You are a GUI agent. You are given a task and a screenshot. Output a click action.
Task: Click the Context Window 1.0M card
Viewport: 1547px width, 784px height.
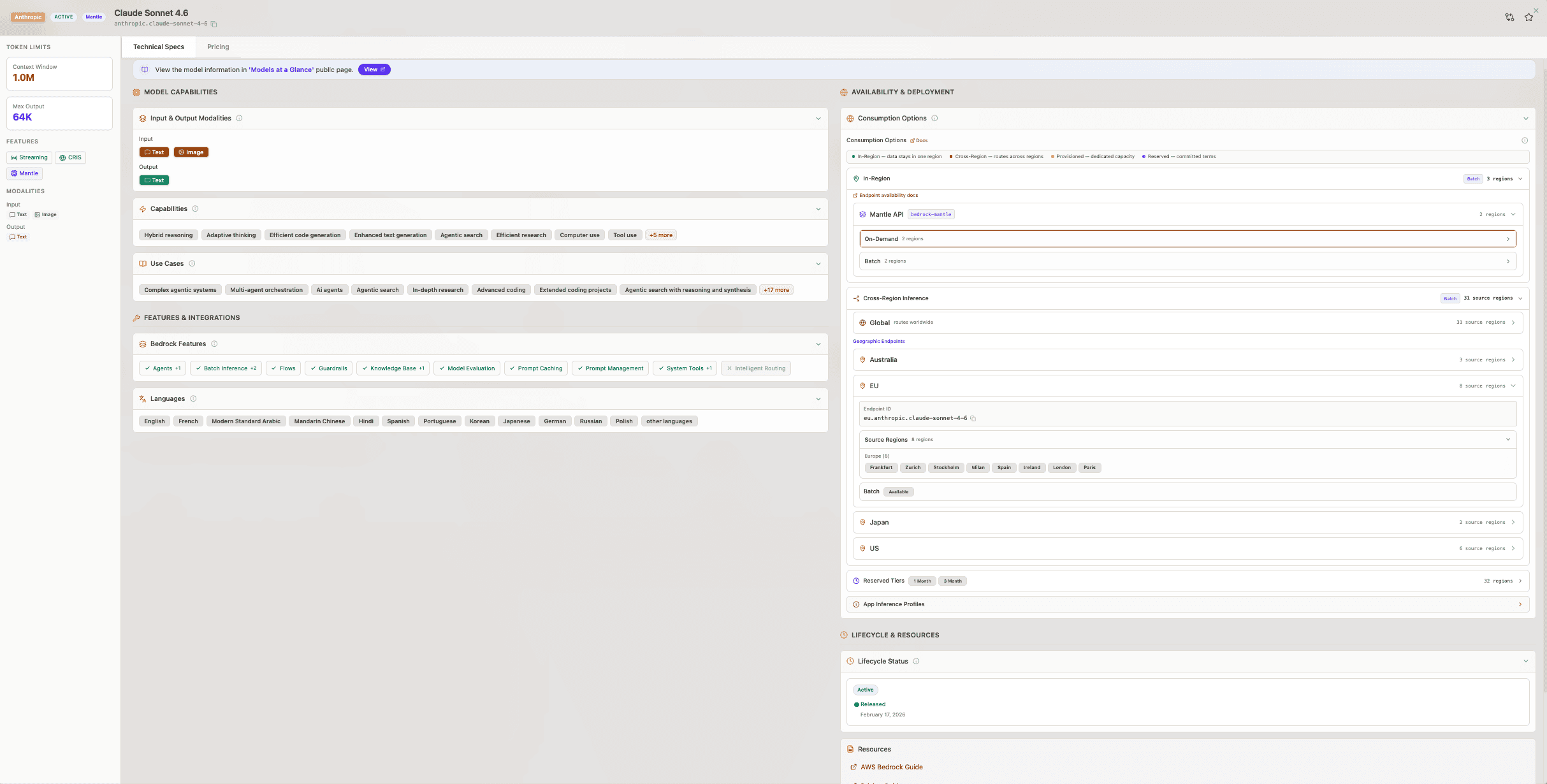pyautogui.click(x=59, y=74)
